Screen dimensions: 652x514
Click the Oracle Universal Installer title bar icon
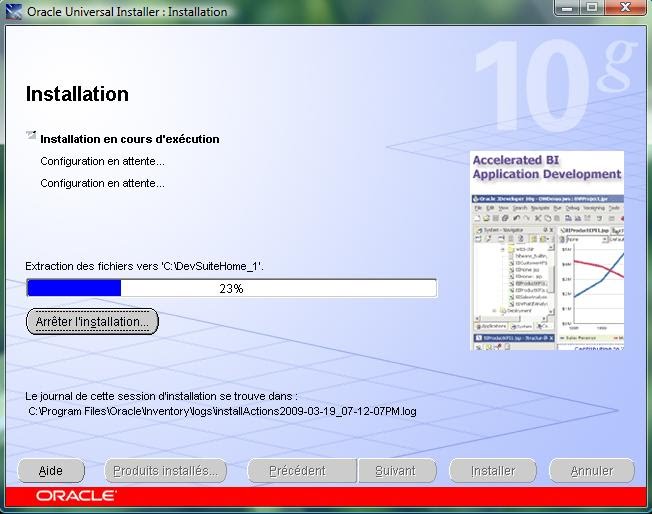click(x=14, y=11)
